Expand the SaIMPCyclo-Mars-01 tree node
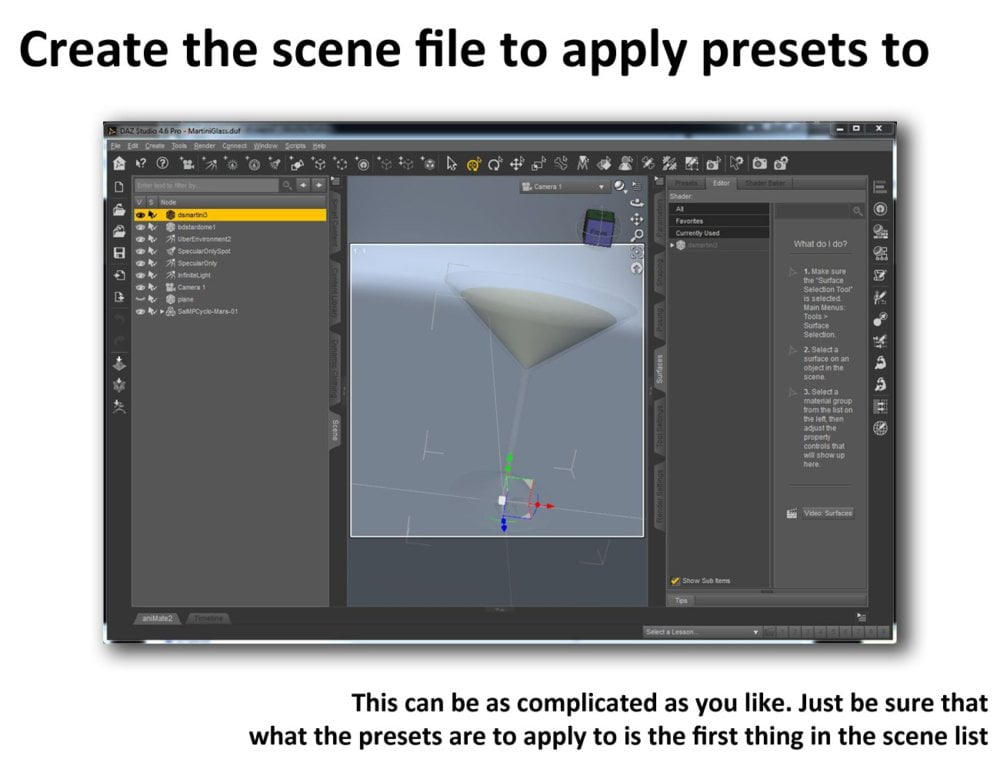The width and height of the screenshot is (1000, 769). pos(162,311)
